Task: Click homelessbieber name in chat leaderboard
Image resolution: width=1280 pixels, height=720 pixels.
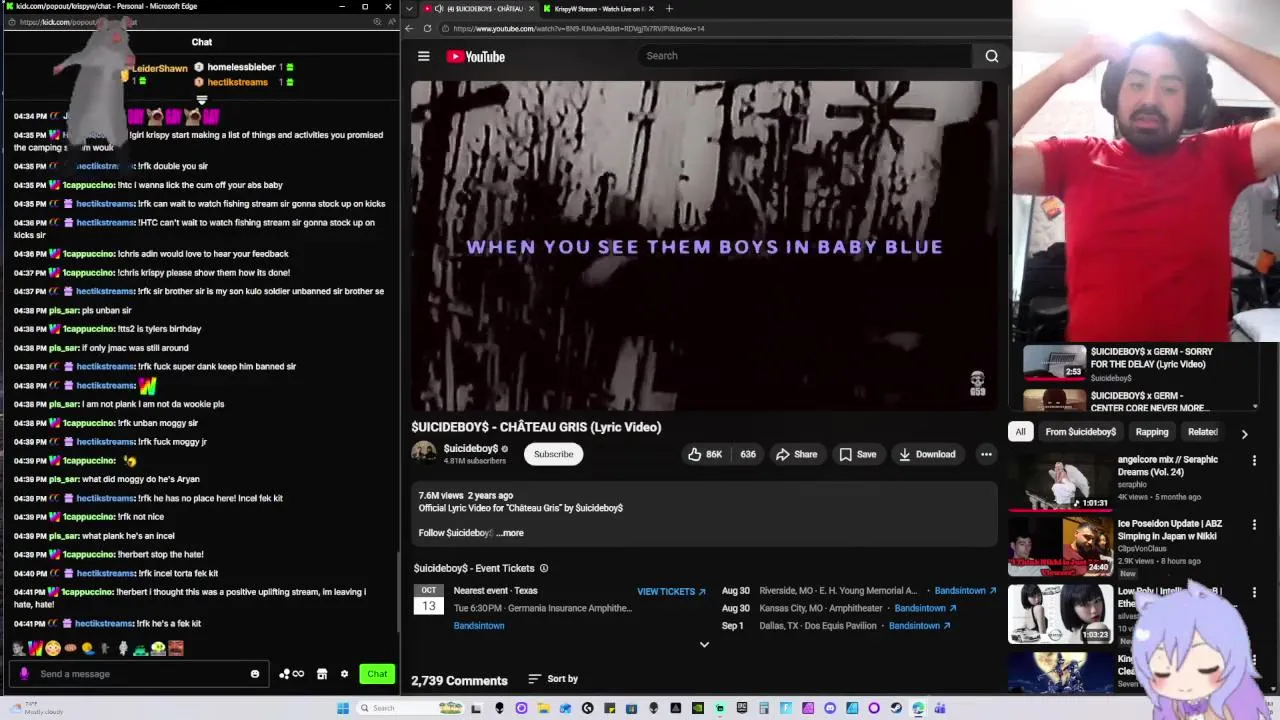Action: [x=241, y=67]
